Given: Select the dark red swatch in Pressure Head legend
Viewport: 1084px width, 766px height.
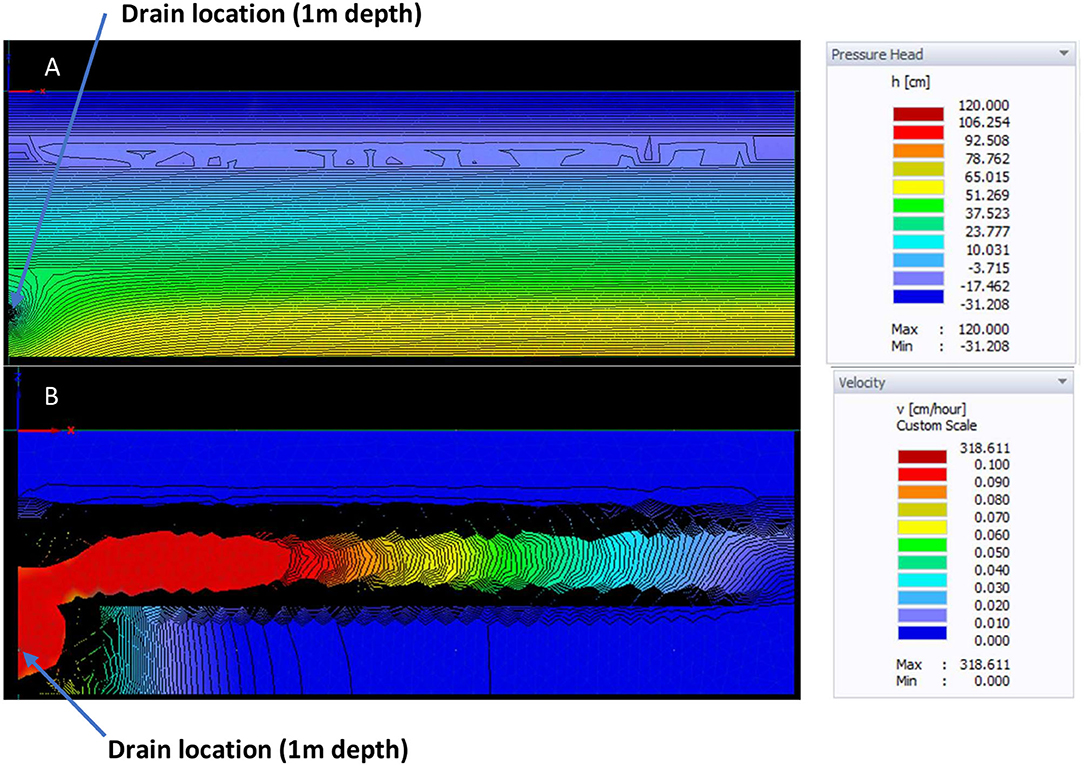Looking at the screenshot, I should pos(918,114).
